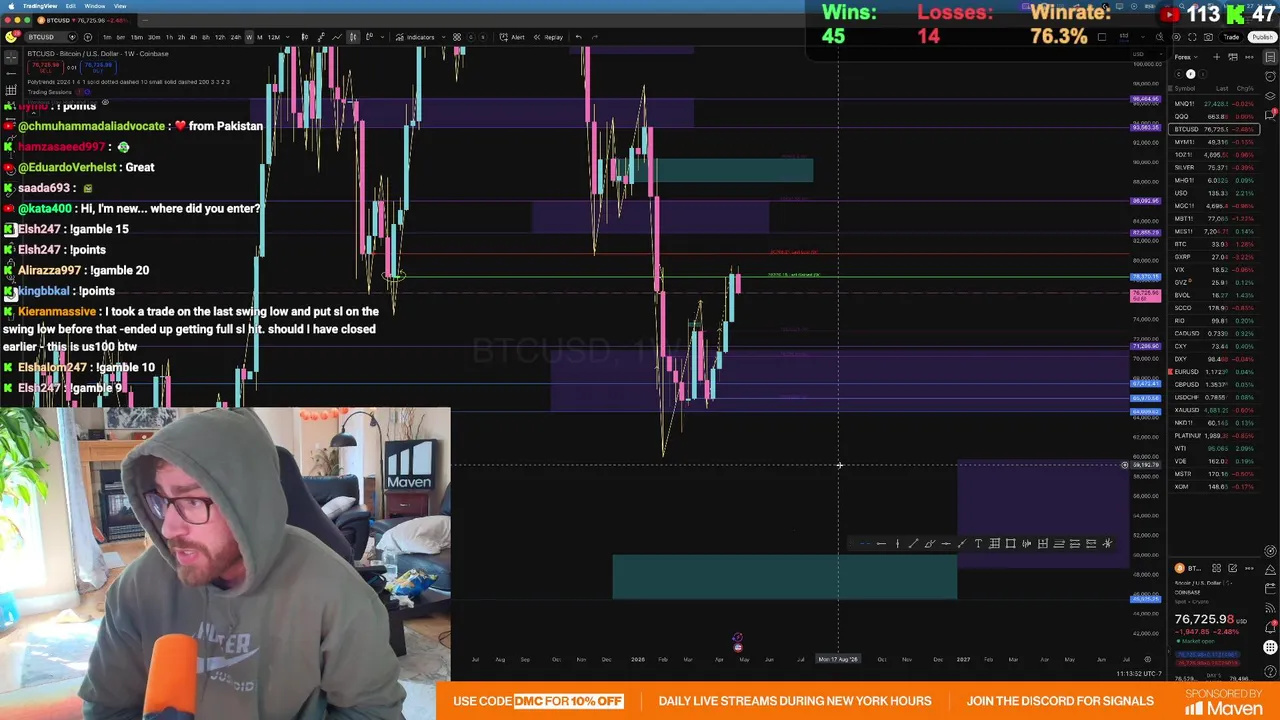
Task: Open the watchlist panel icon in right sidebar
Action: [1270, 57]
